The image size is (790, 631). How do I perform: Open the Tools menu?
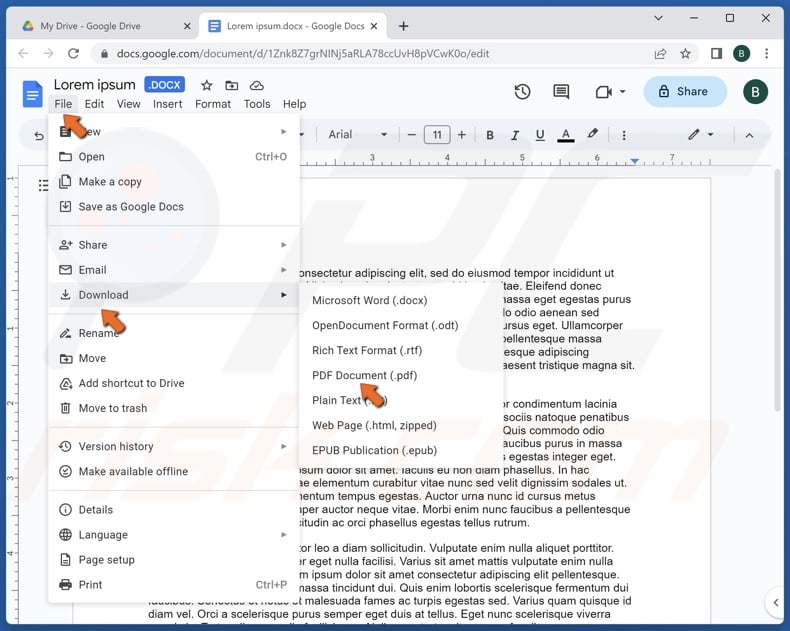[257, 104]
